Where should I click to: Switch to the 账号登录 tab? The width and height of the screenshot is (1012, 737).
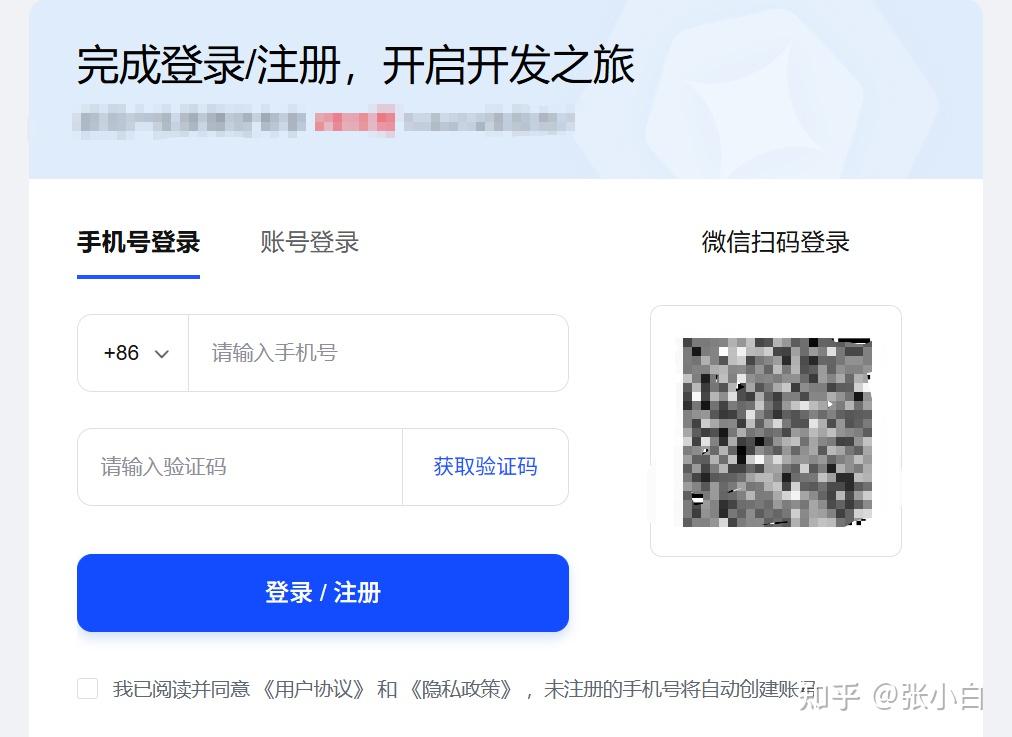tap(309, 243)
